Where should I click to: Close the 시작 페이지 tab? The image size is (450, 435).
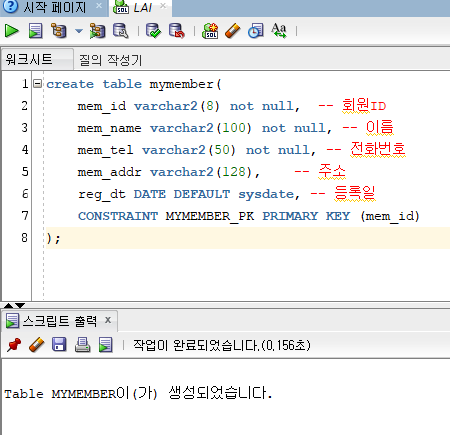99,6
